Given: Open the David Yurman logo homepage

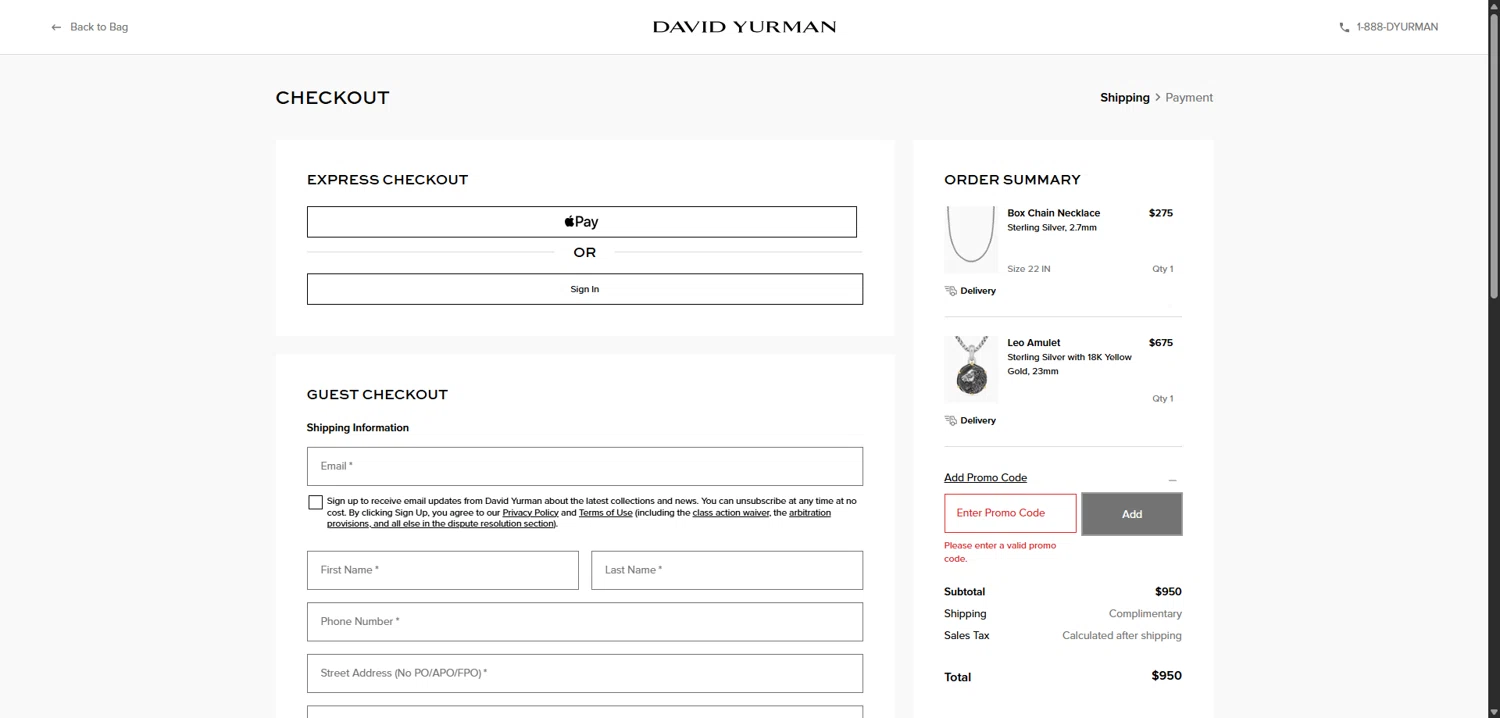Looking at the screenshot, I should pos(744,27).
